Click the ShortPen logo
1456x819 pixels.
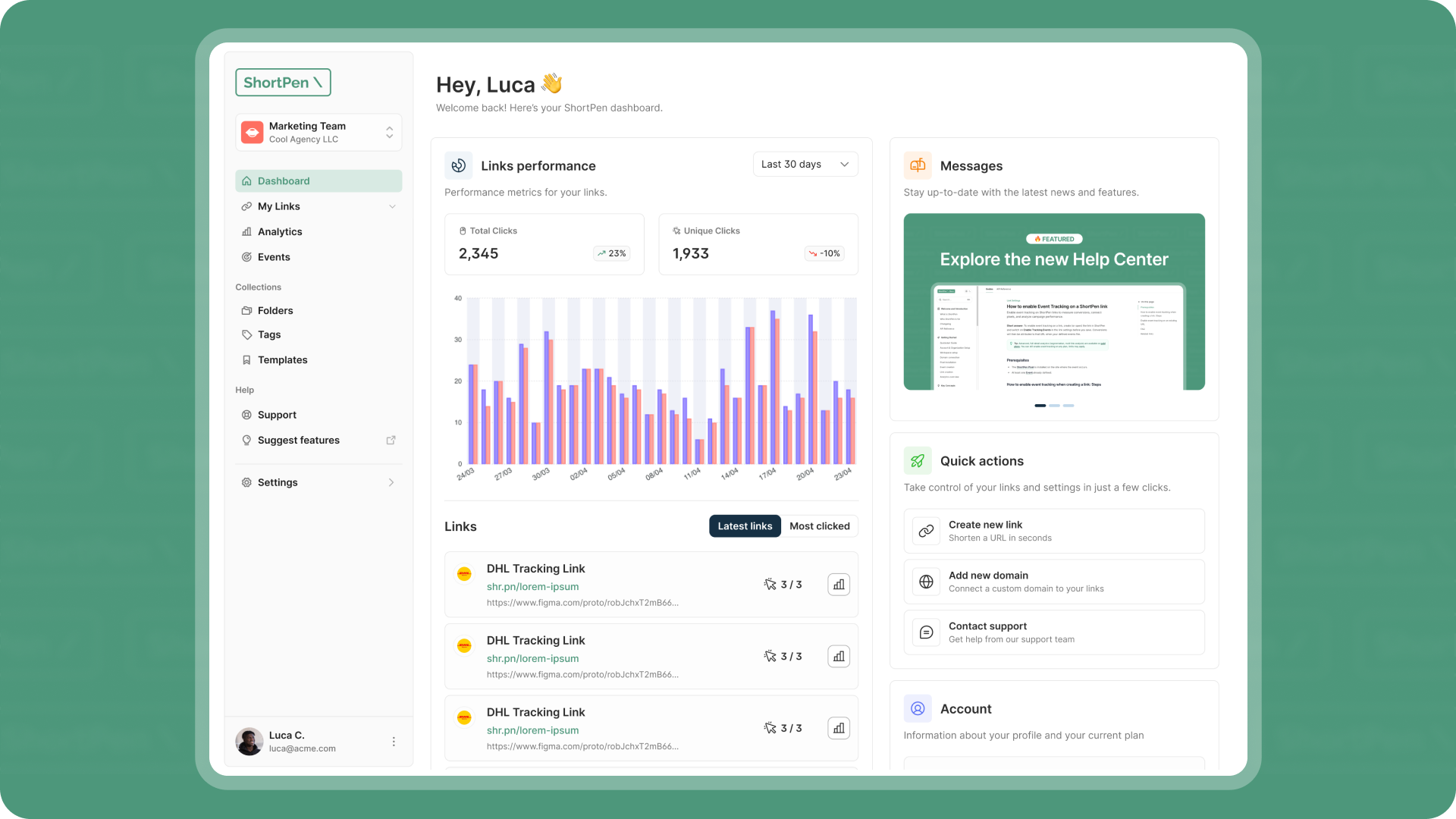point(283,83)
